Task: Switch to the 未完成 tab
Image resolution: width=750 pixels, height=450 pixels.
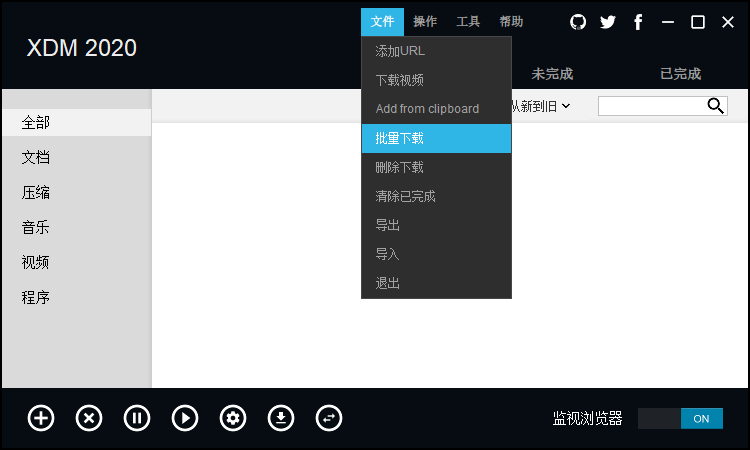Action: coord(552,74)
